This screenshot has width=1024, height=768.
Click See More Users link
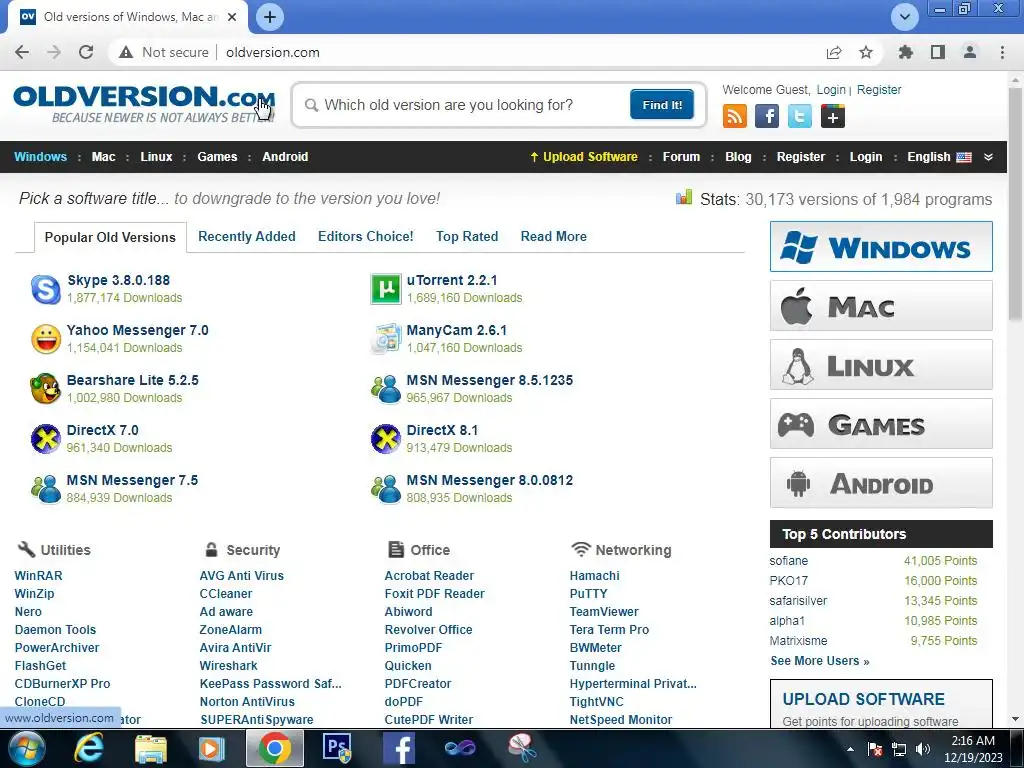pyautogui.click(x=820, y=661)
